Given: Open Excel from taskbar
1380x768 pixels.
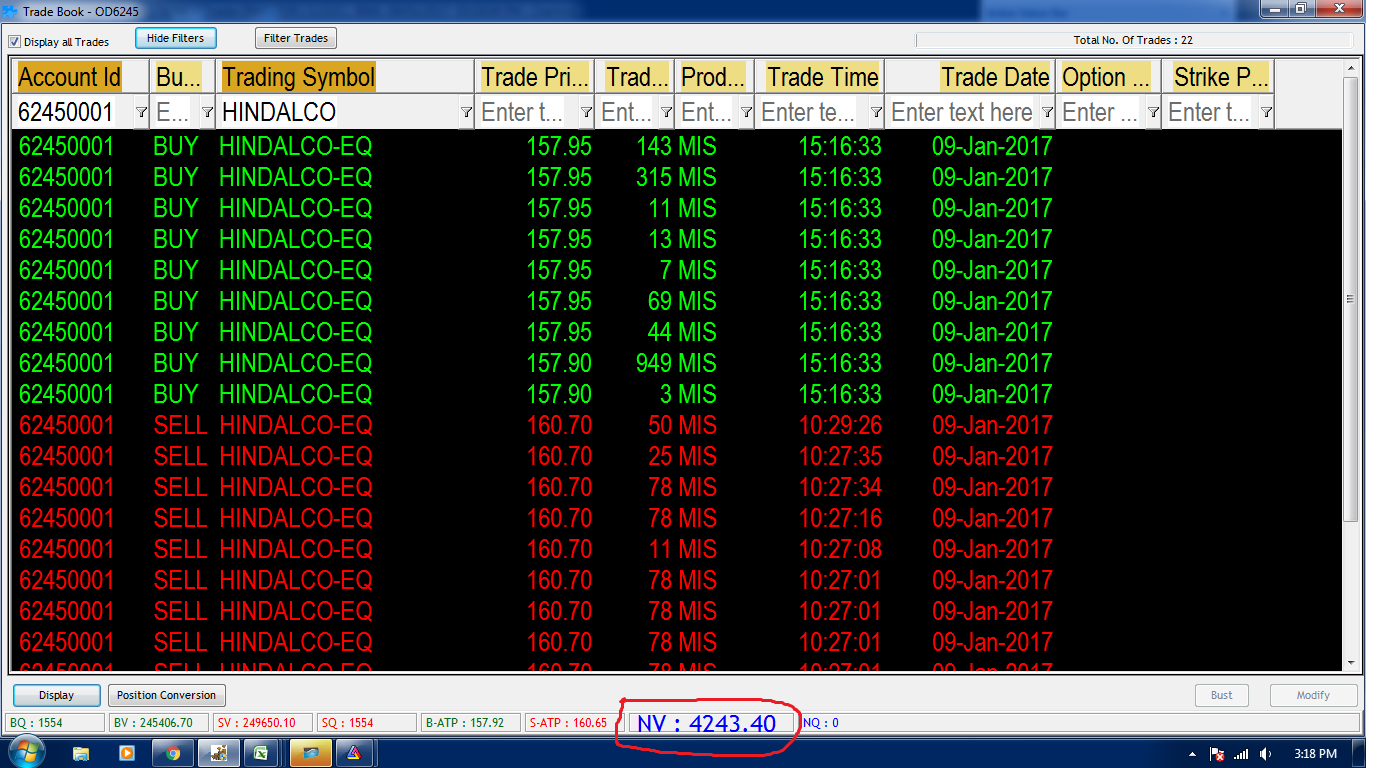Looking at the screenshot, I should coord(262,753).
